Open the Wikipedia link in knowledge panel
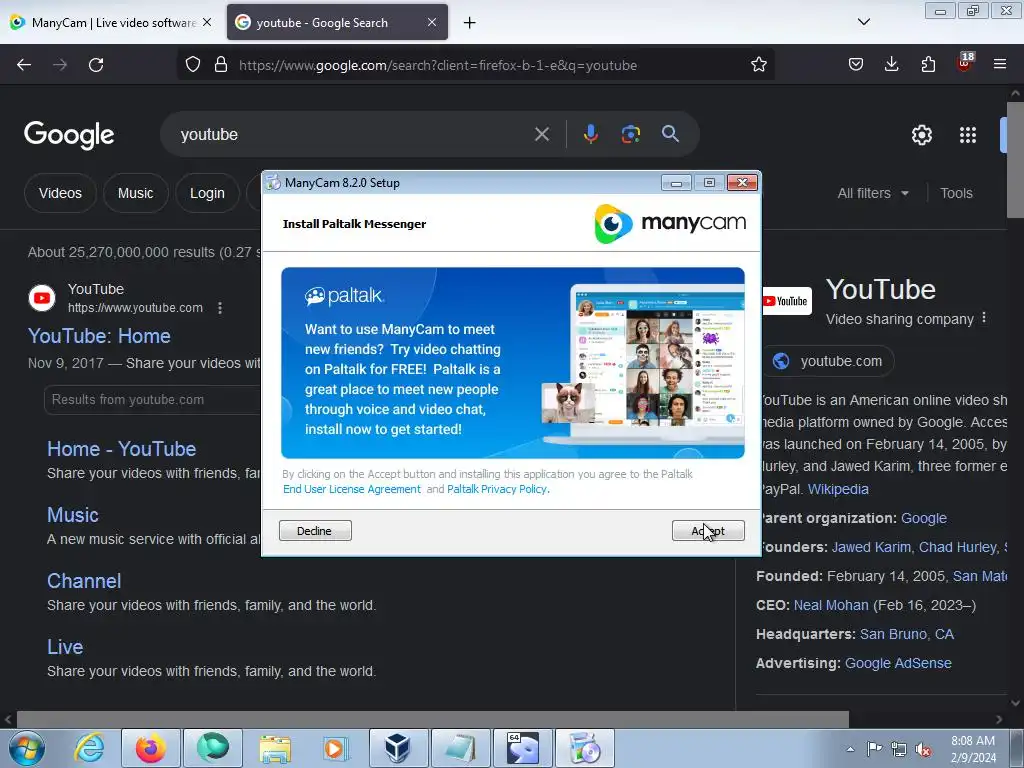Image resolution: width=1024 pixels, height=768 pixels. [x=838, y=489]
